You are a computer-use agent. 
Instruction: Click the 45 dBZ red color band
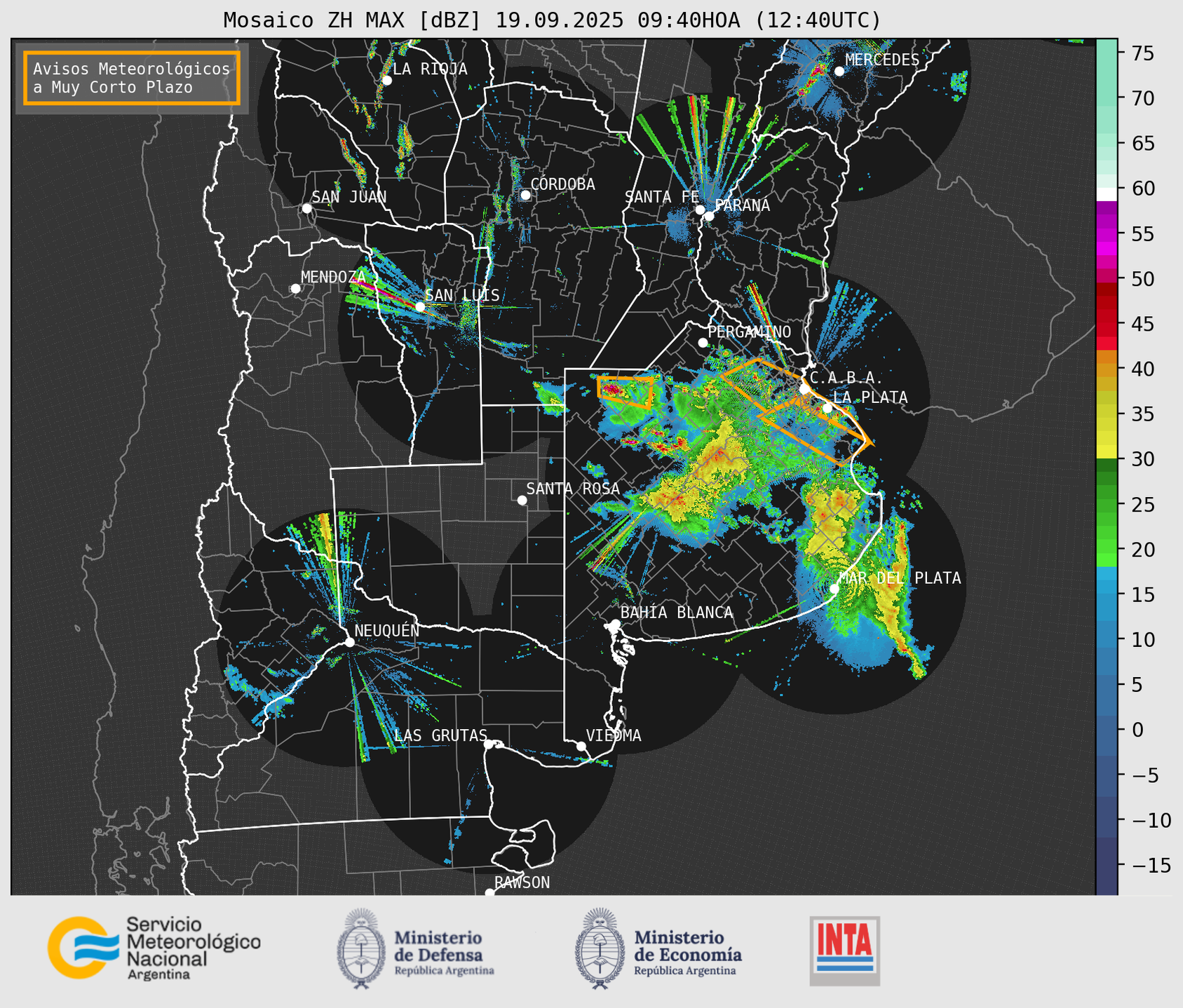click(1107, 324)
